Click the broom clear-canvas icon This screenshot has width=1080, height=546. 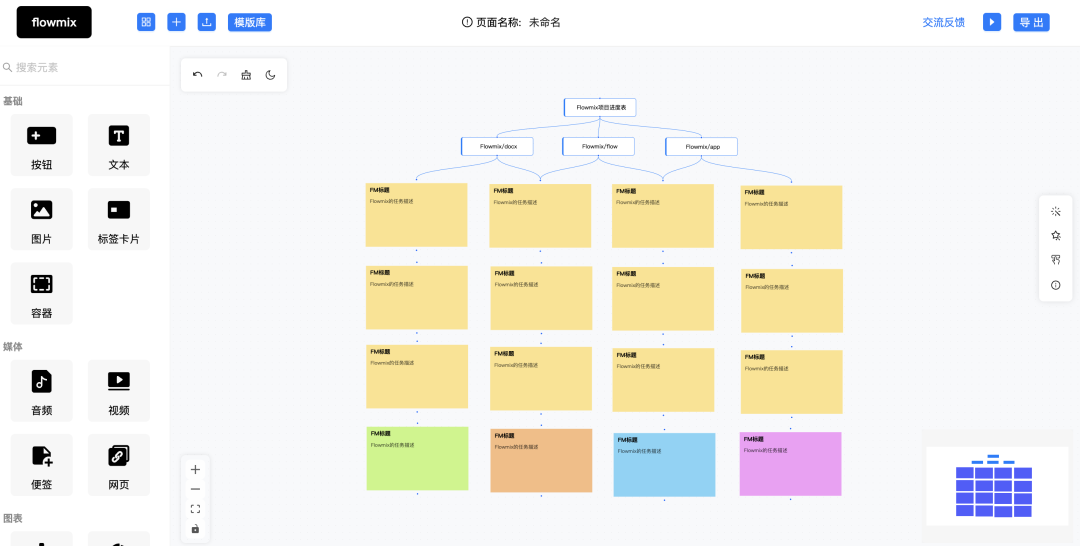coord(246,75)
